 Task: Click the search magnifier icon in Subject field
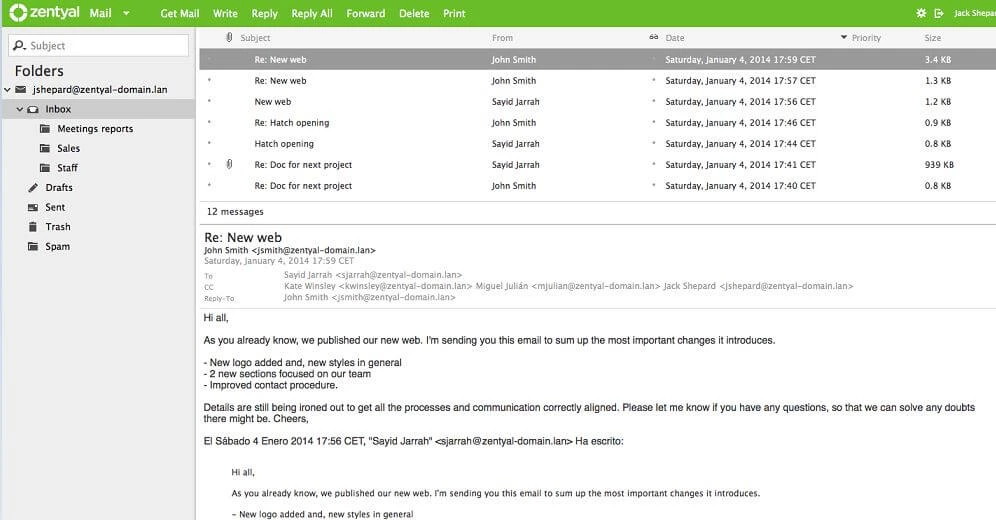(20, 46)
